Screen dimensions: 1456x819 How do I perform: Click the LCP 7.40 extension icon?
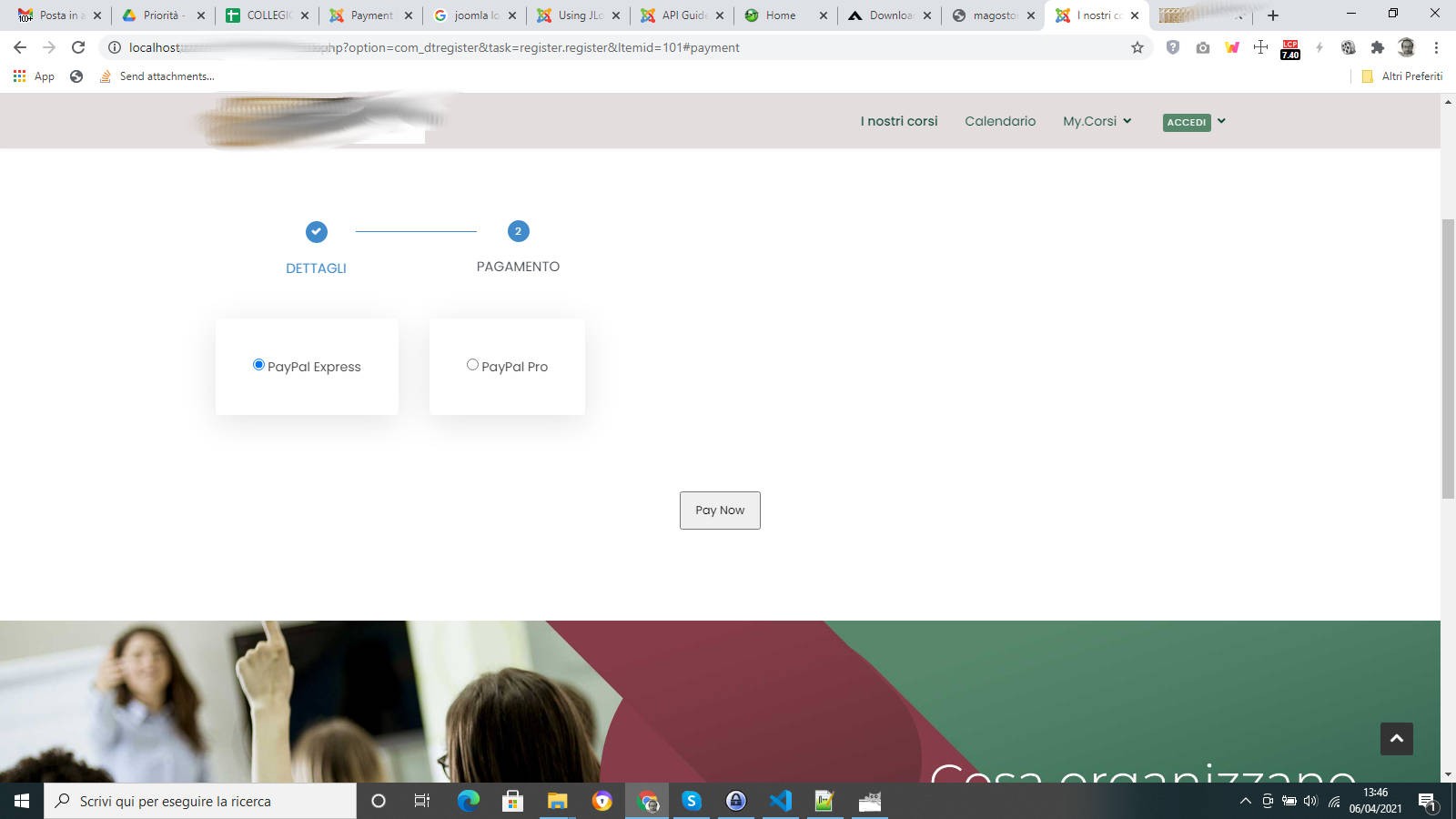coord(1290,49)
